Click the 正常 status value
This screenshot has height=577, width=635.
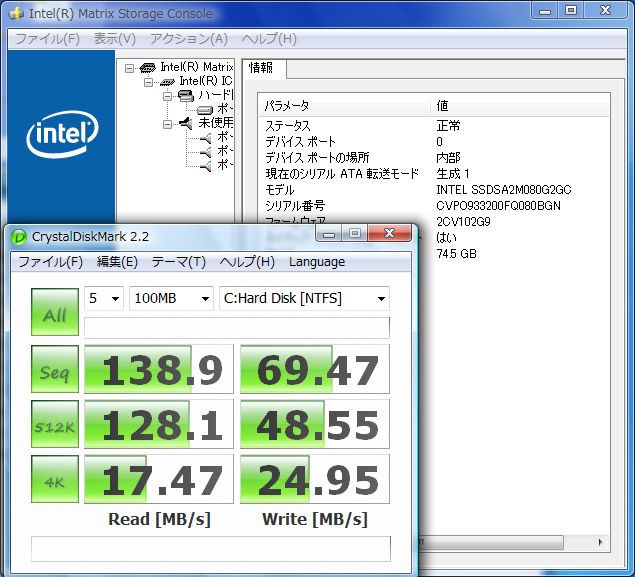pos(448,126)
